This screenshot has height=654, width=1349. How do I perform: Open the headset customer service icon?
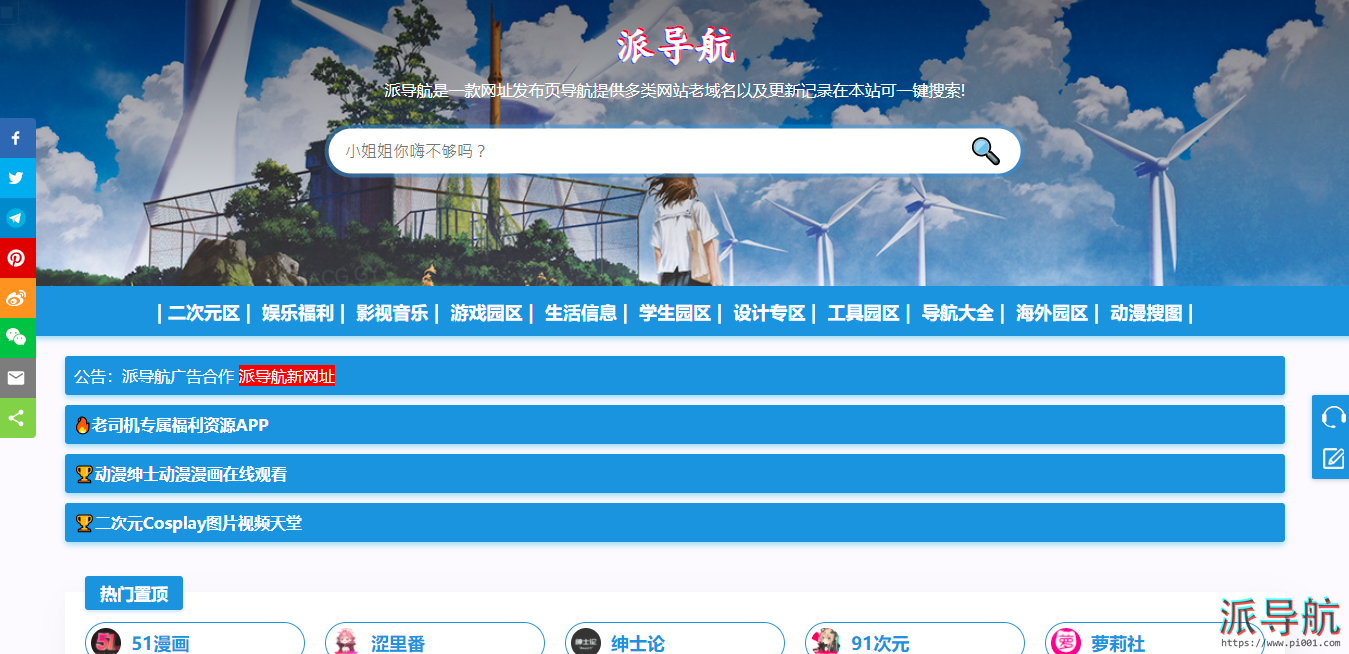(1333, 417)
